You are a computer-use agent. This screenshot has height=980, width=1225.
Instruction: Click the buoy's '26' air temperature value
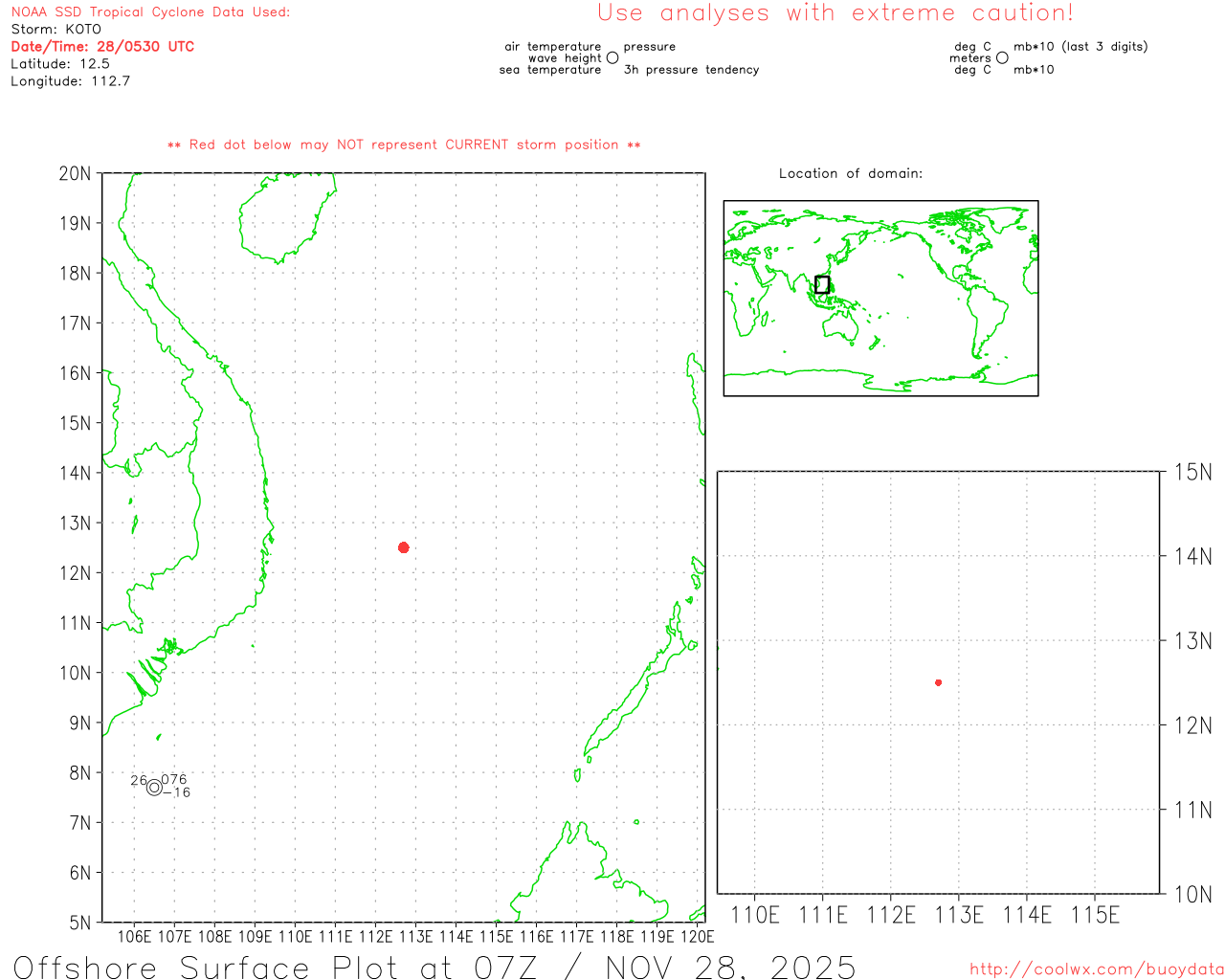139,781
